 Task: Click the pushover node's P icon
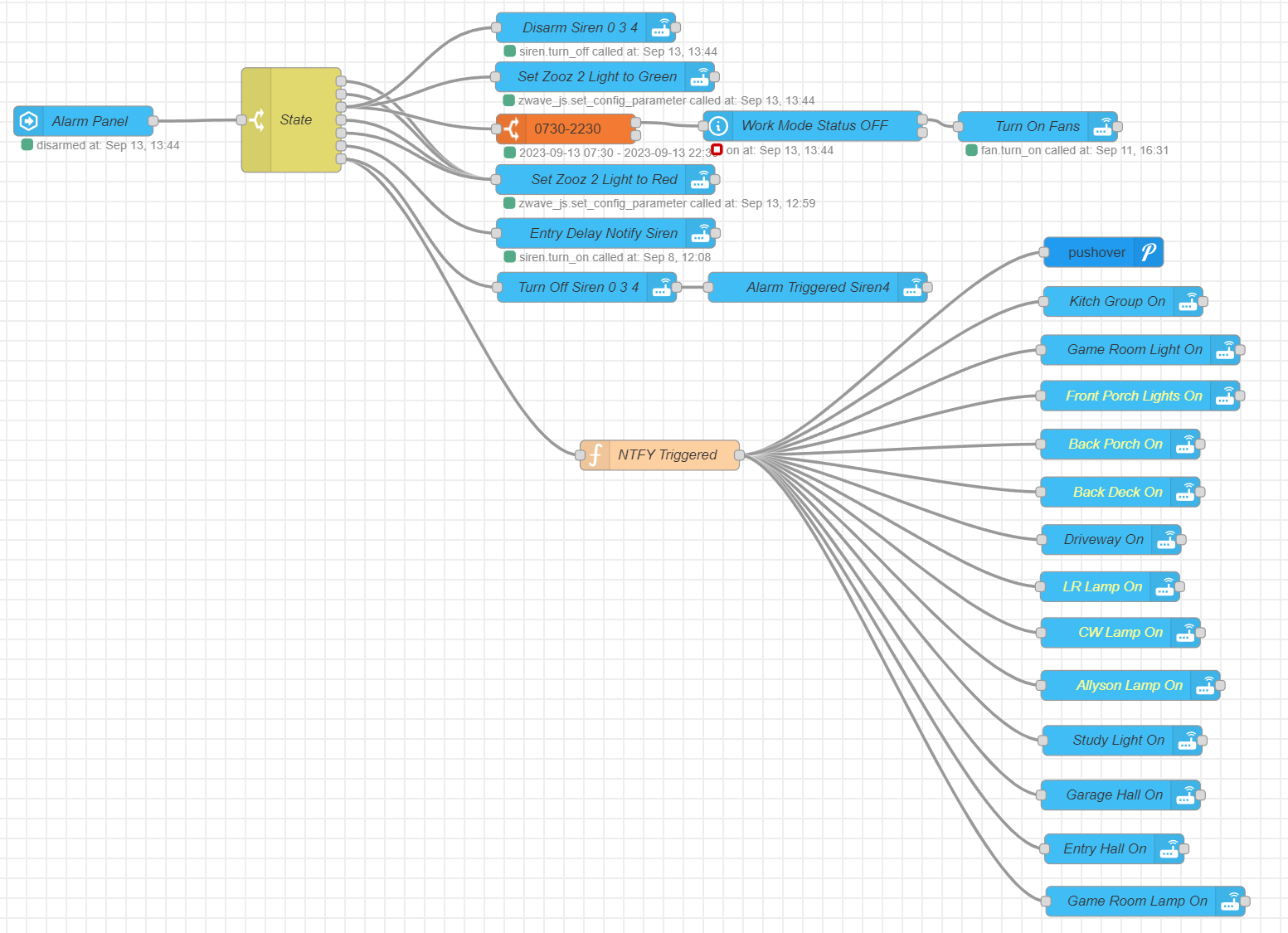click(x=1148, y=252)
